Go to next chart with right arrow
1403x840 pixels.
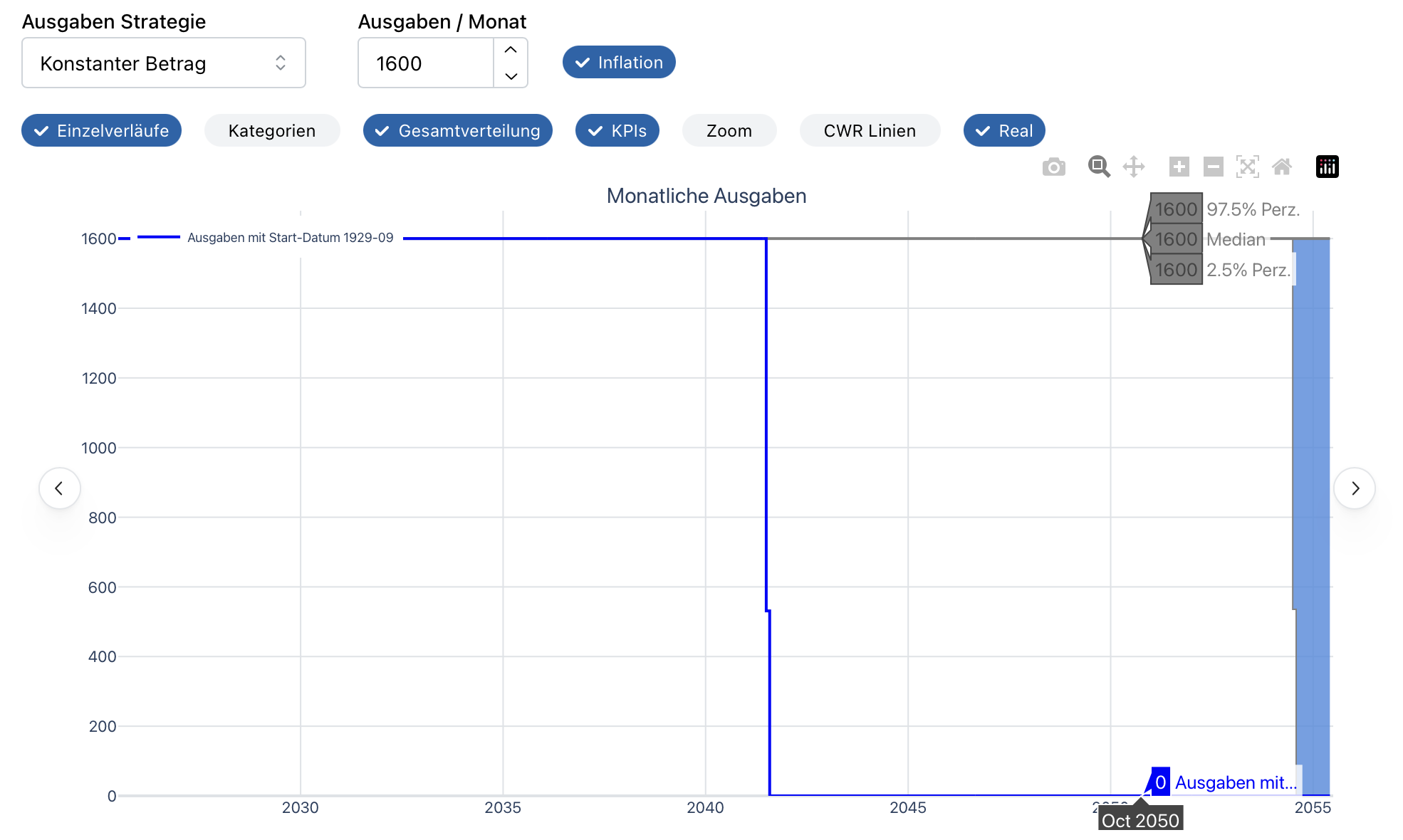(x=1354, y=488)
